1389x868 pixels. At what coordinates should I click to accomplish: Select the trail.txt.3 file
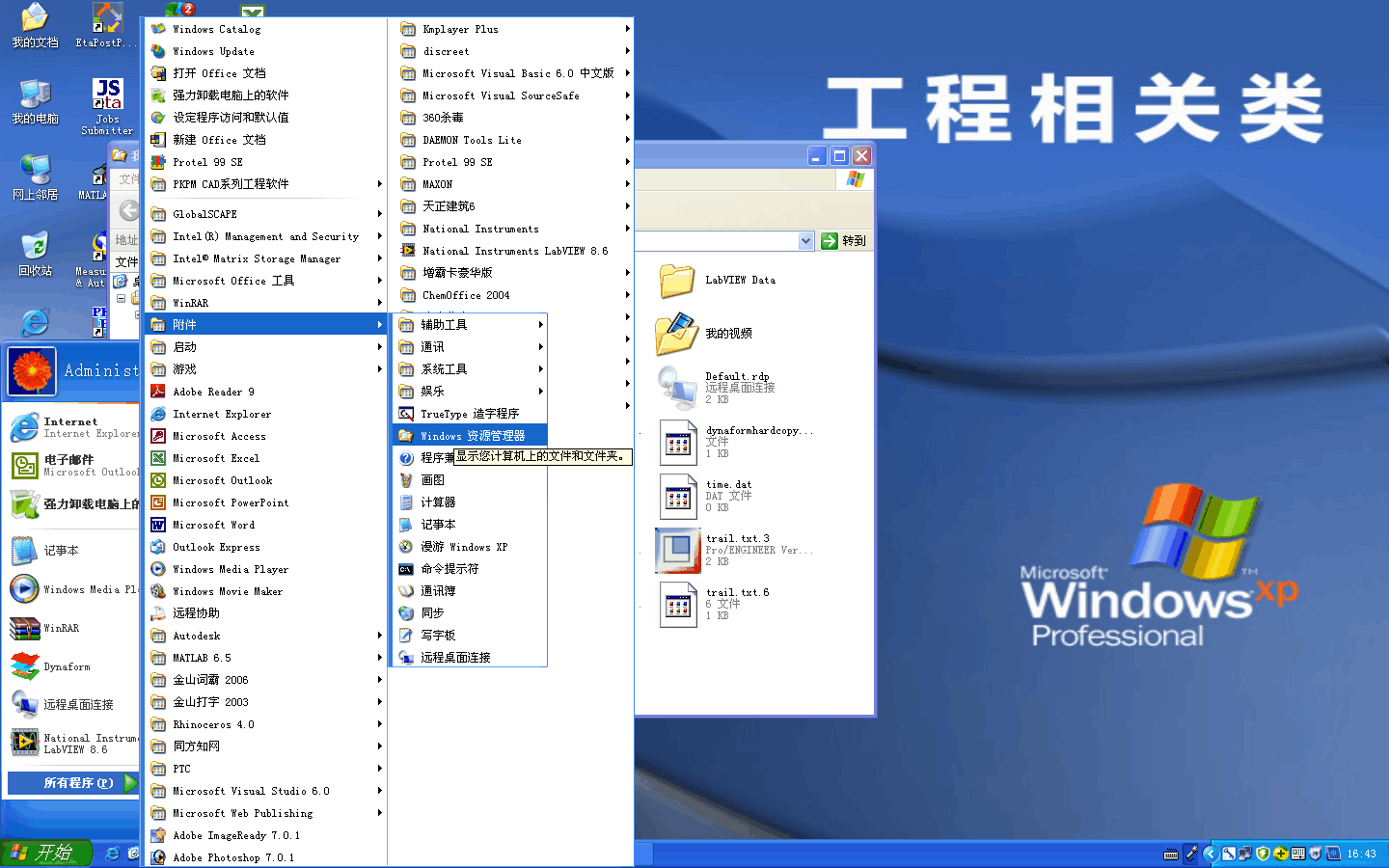click(734, 550)
